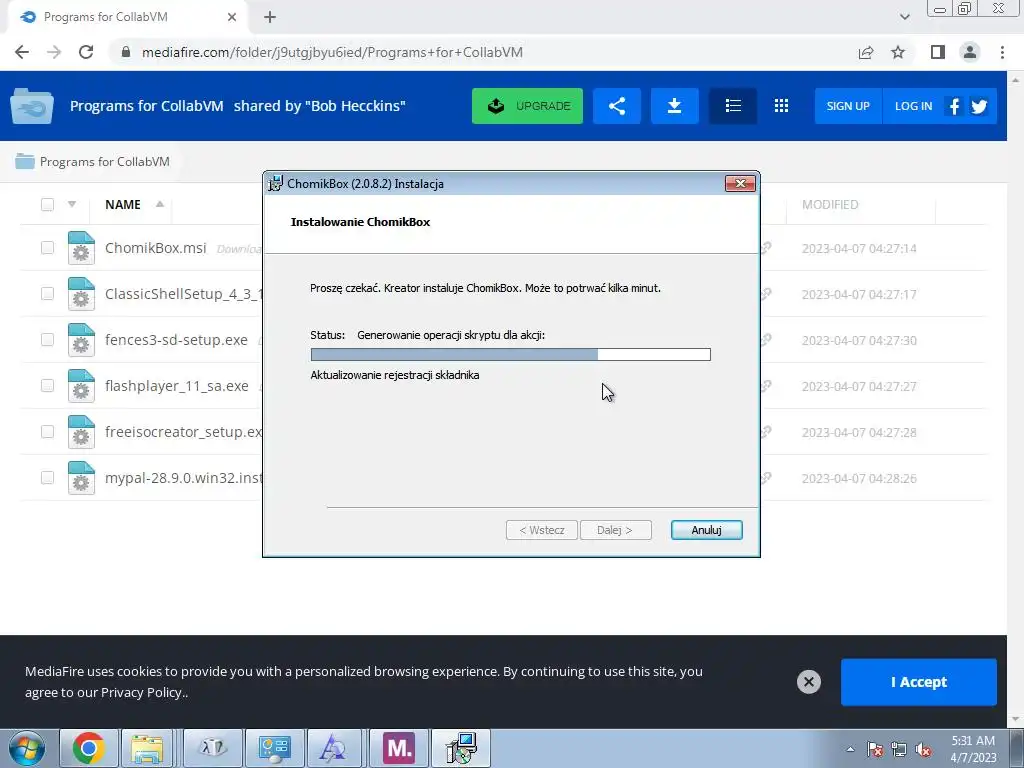Click the LOG IN button
Viewport: 1024px width, 768px height.
pos(913,106)
